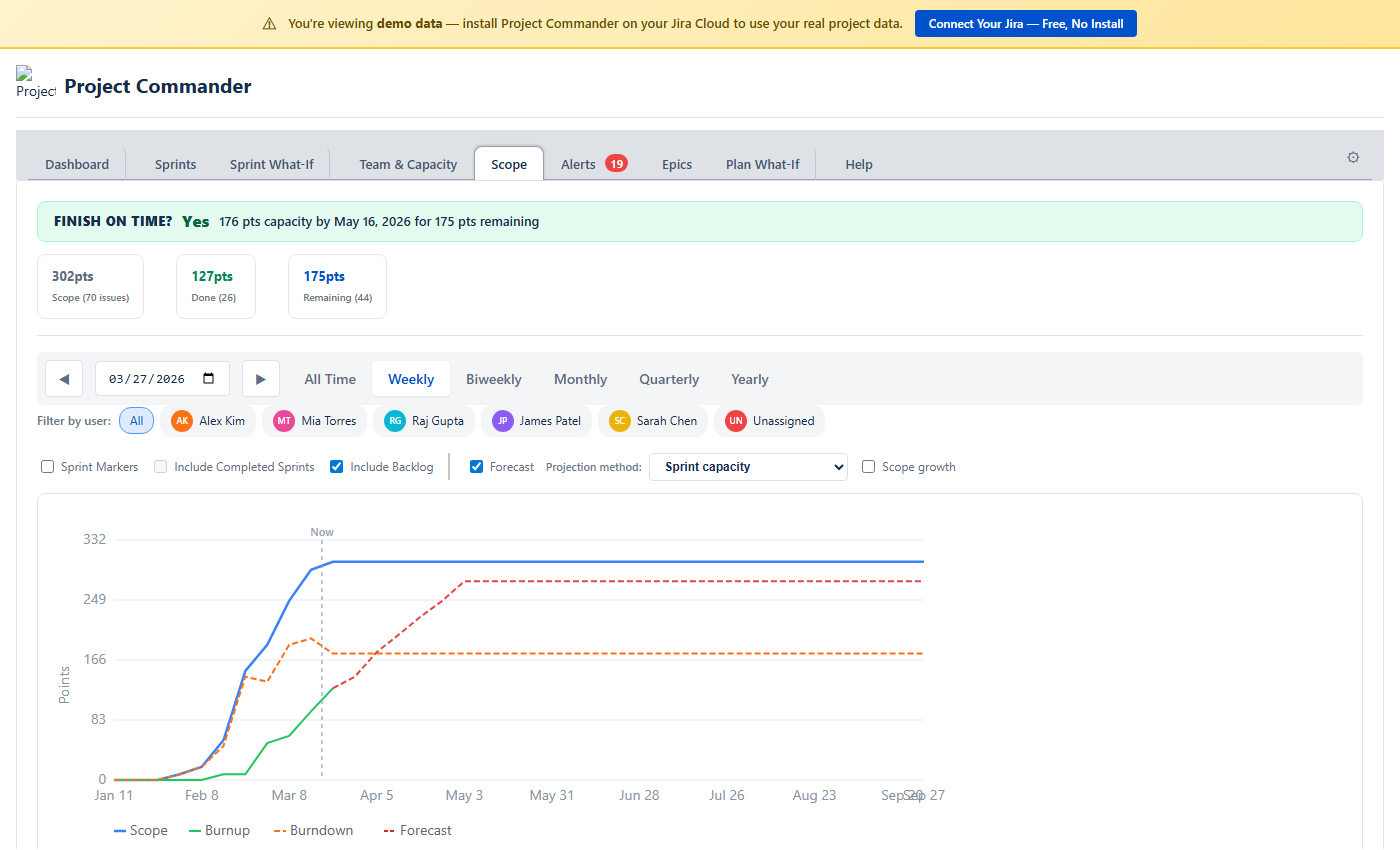Click Connect Your Jira button
Image resolution: width=1400 pixels, height=850 pixels.
tap(1025, 24)
